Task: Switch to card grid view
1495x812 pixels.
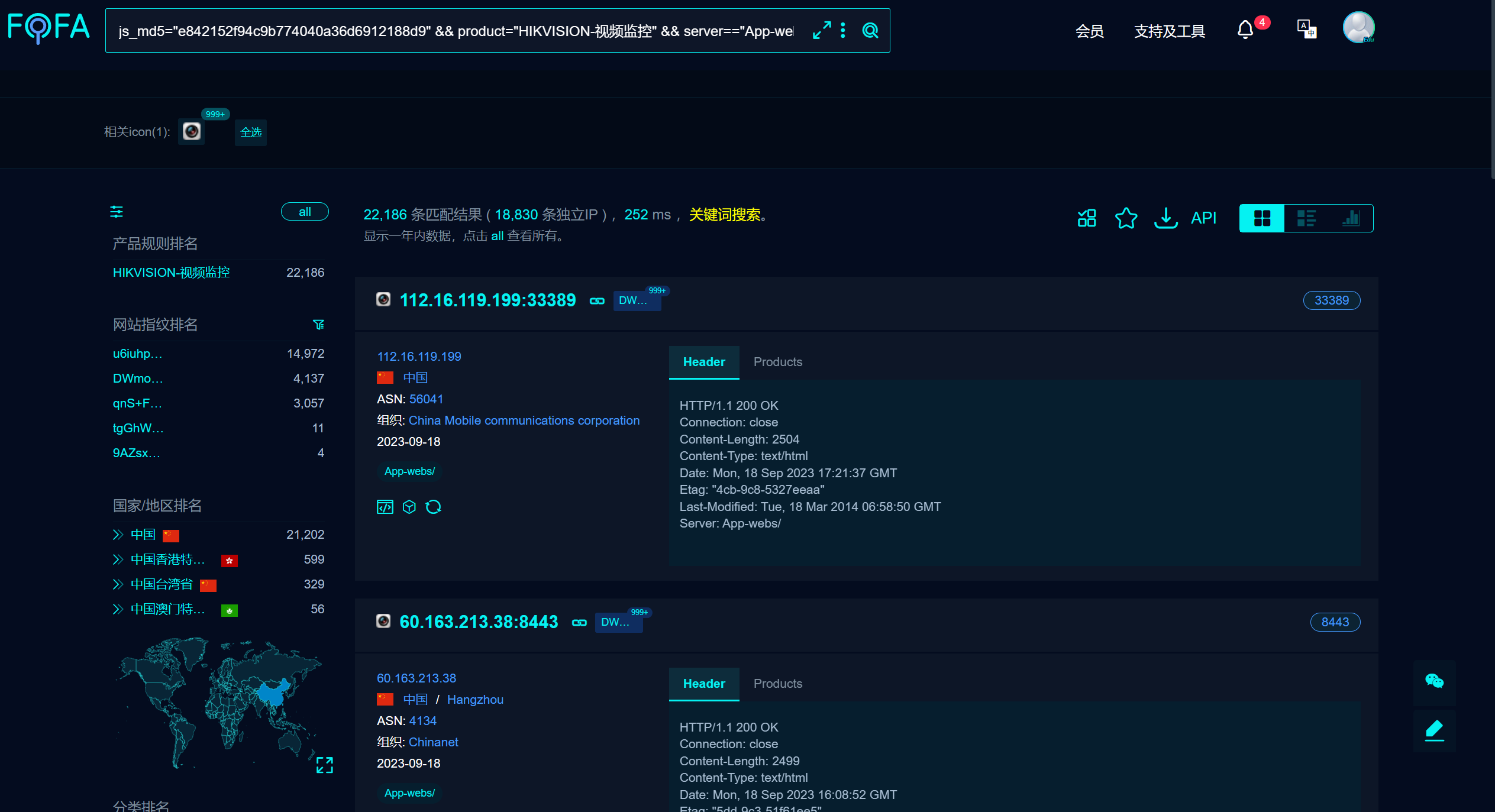Action: 1262,218
